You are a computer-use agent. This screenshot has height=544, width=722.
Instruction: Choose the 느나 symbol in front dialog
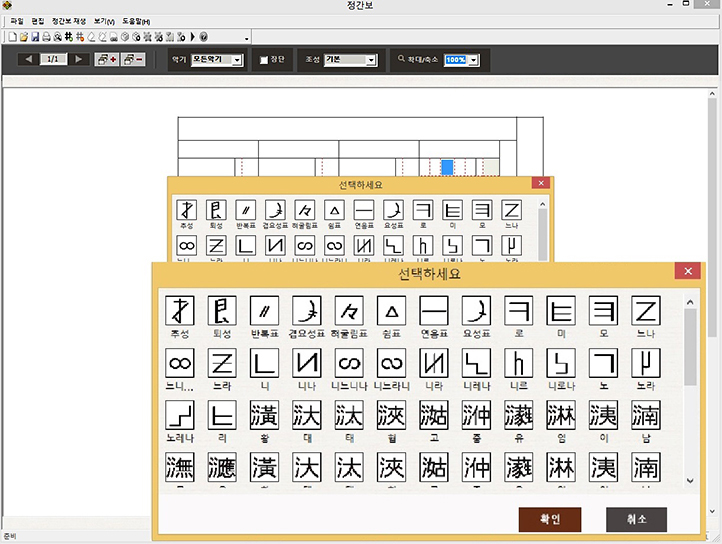[646, 310]
